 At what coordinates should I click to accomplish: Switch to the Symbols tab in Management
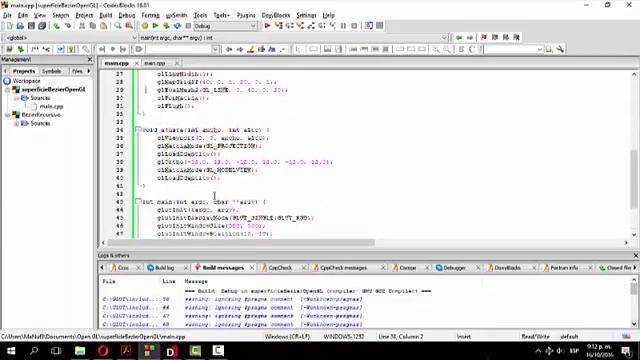(51, 71)
